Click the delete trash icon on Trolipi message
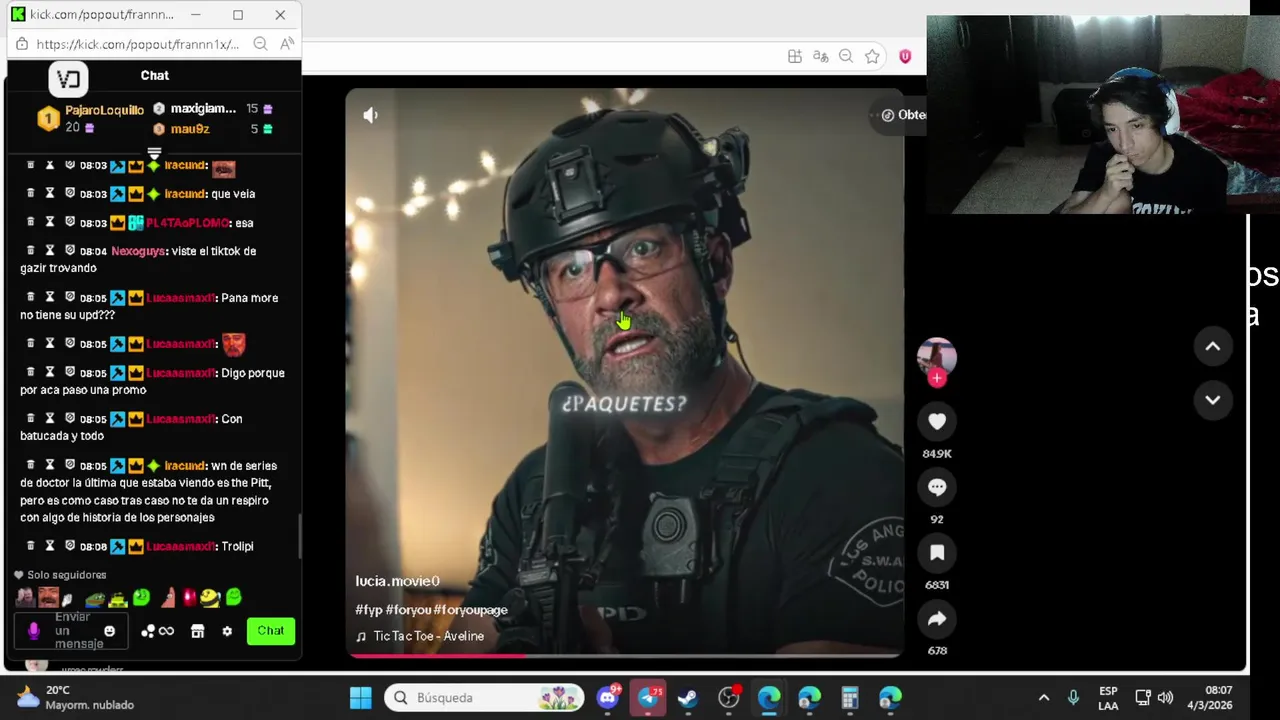Screen dimensions: 1280x720 point(30,546)
